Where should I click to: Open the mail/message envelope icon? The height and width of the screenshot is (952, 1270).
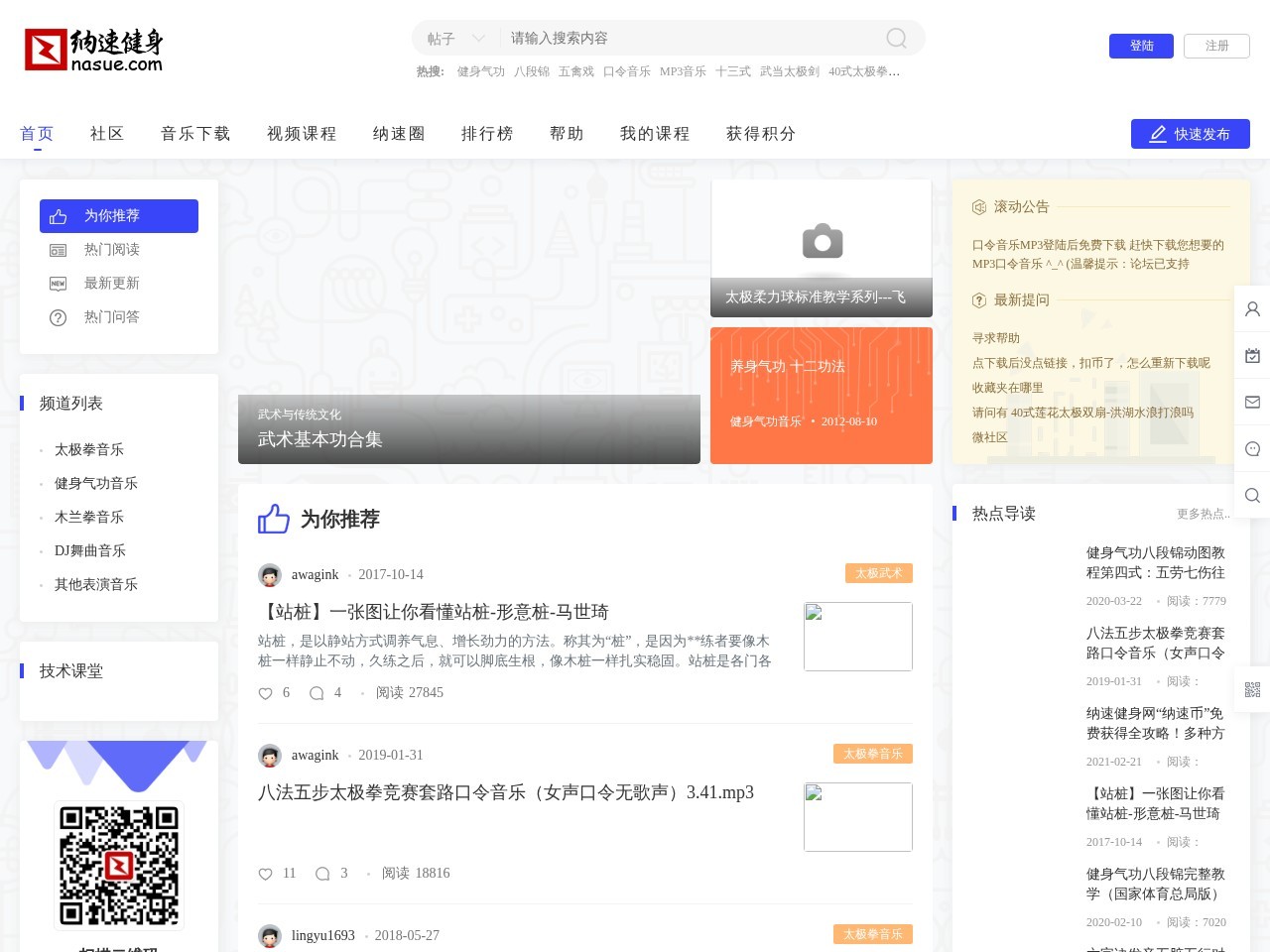pos(1252,402)
